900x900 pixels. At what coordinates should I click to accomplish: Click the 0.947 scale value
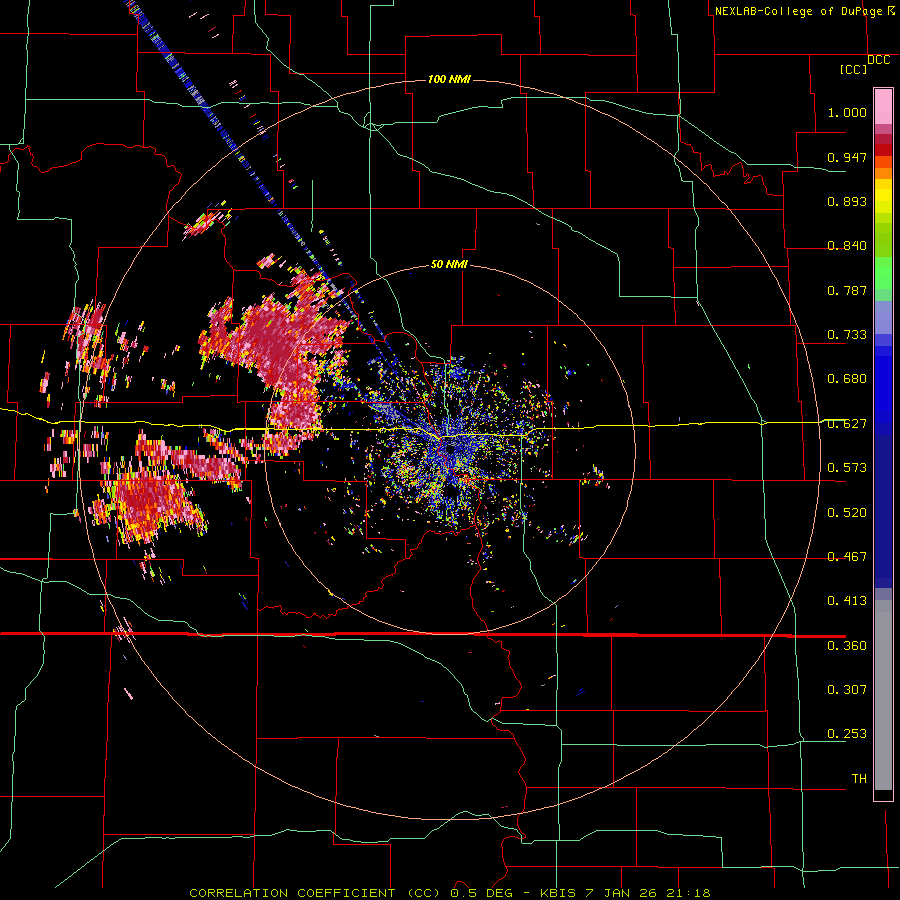[x=847, y=157]
